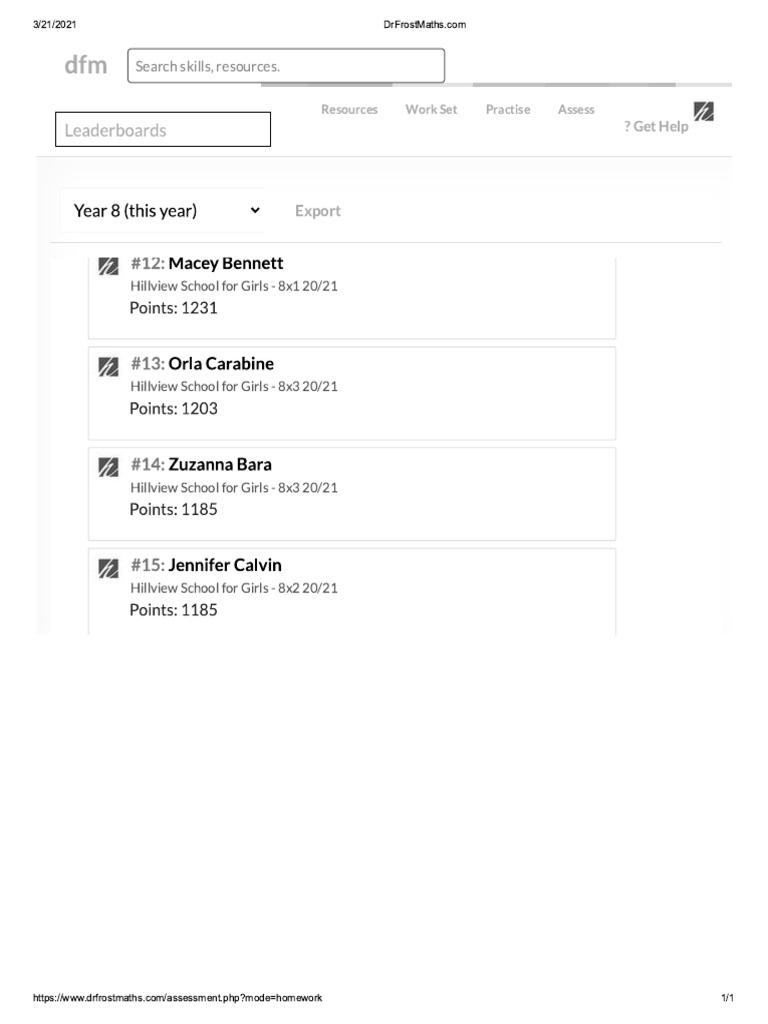Open the Practise menu

[x=508, y=110]
